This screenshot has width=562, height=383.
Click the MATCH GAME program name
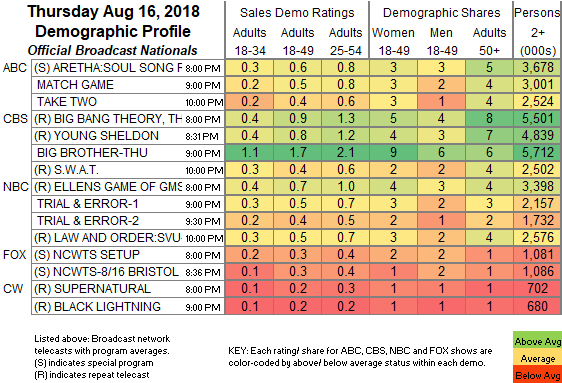pos(75,85)
